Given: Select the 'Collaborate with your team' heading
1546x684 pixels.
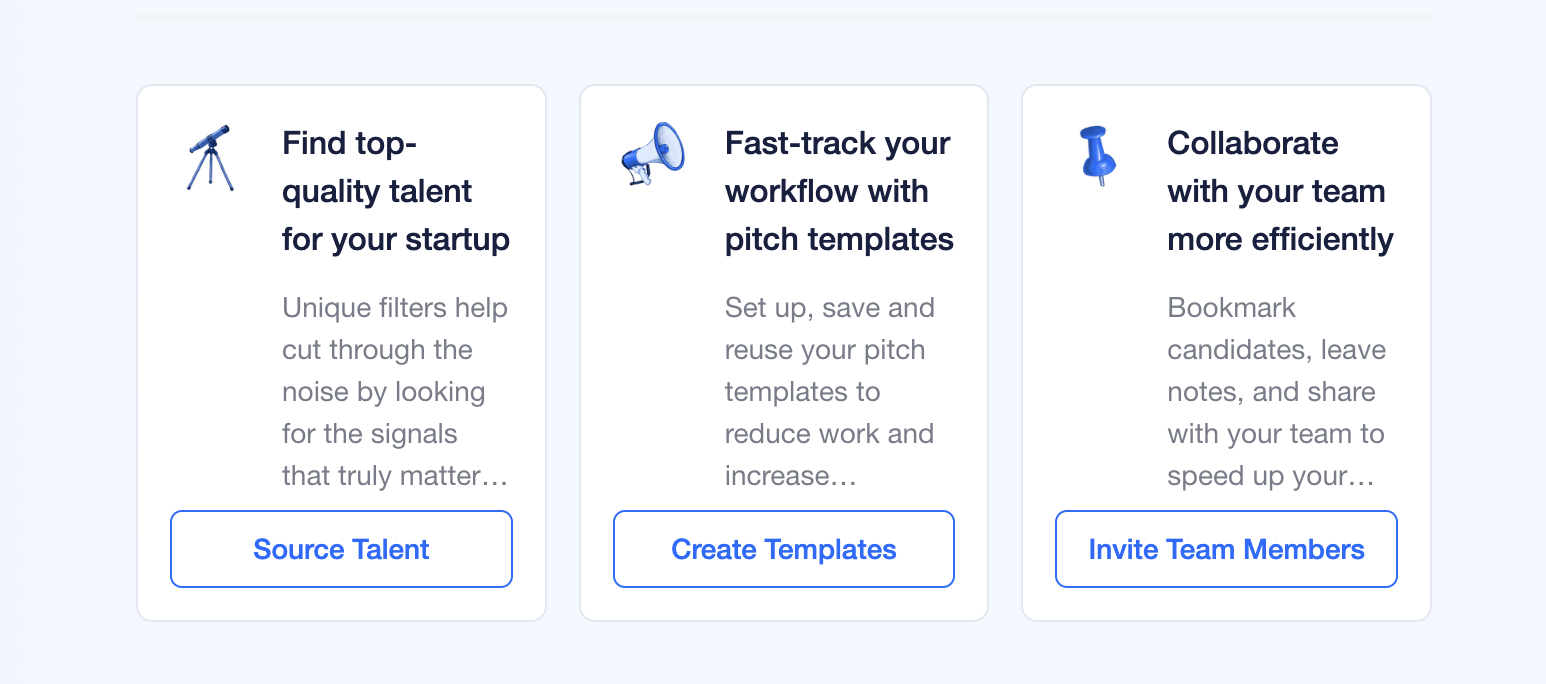Looking at the screenshot, I should pyautogui.click(x=1280, y=190).
